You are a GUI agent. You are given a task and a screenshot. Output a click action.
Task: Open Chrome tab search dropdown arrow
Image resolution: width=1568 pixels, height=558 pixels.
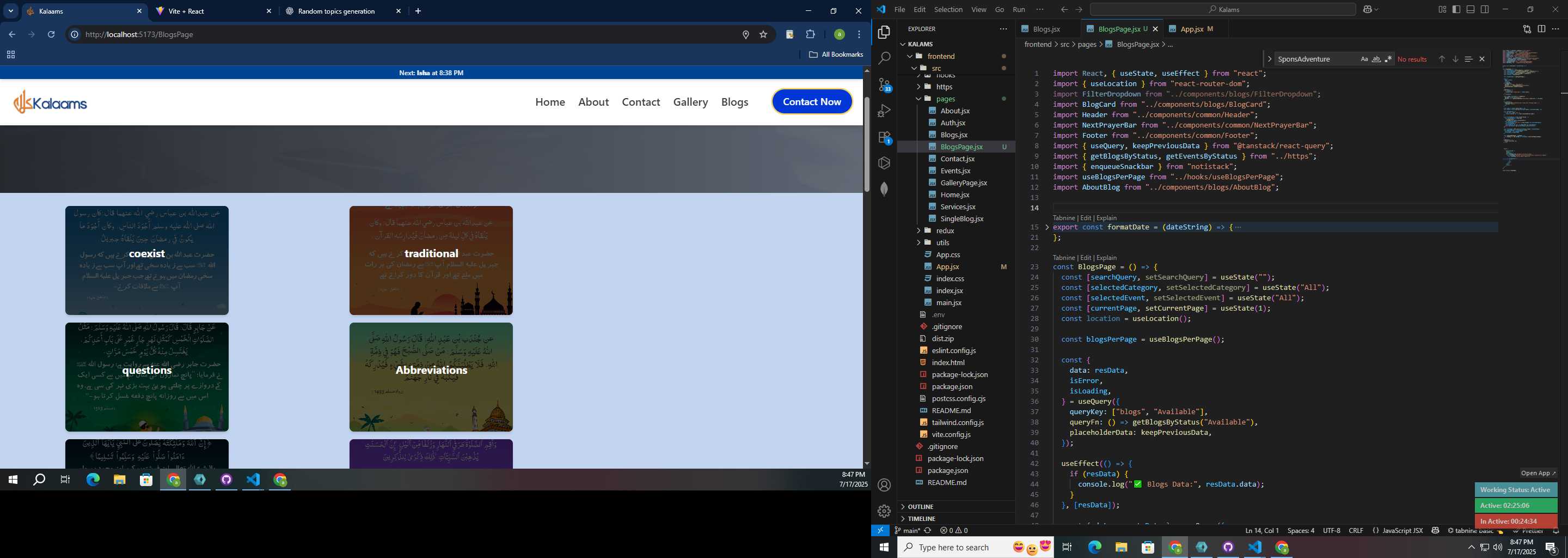tap(10, 11)
